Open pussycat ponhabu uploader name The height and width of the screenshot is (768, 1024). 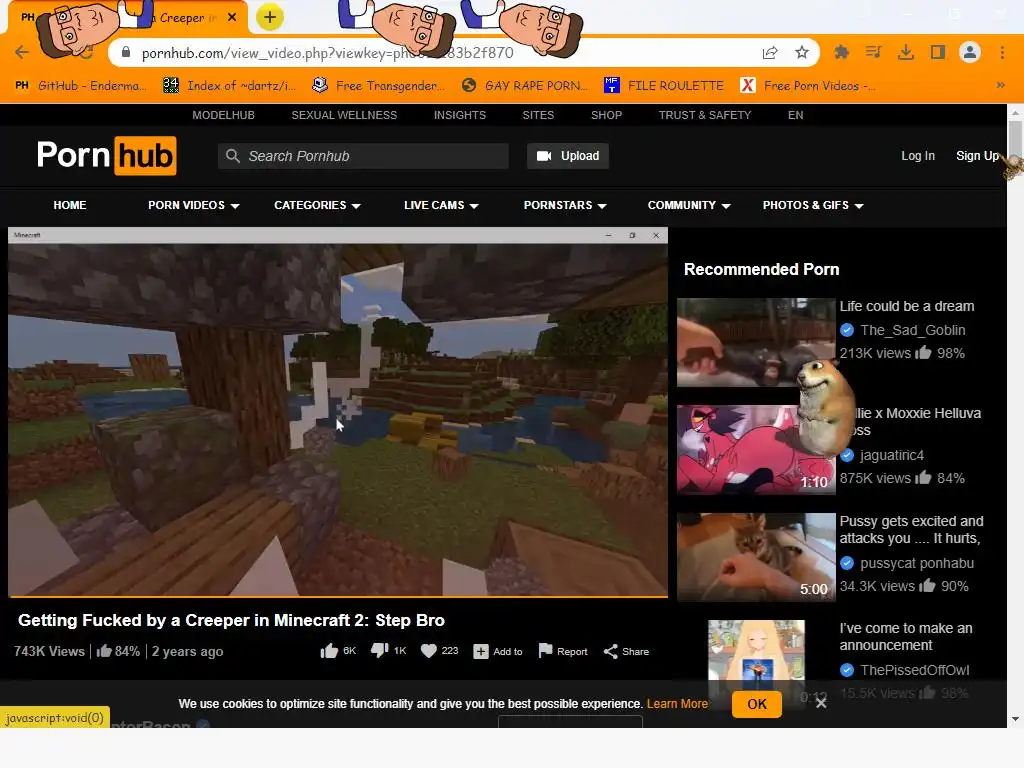[917, 563]
